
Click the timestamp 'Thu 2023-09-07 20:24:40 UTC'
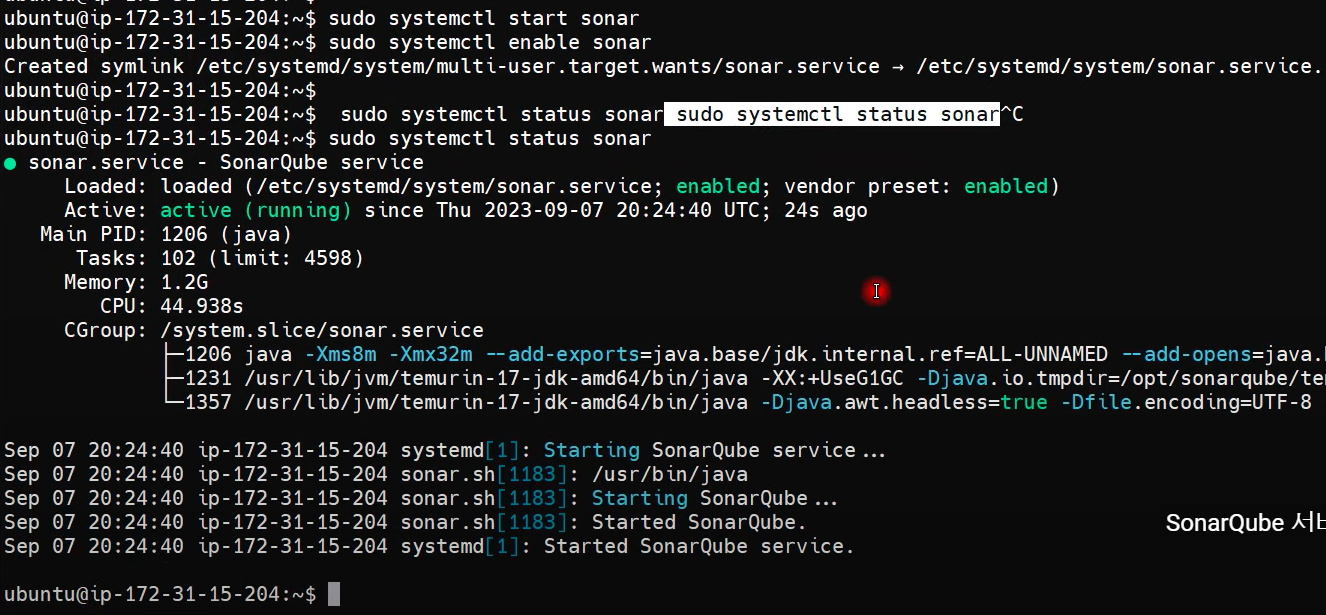click(598, 210)
